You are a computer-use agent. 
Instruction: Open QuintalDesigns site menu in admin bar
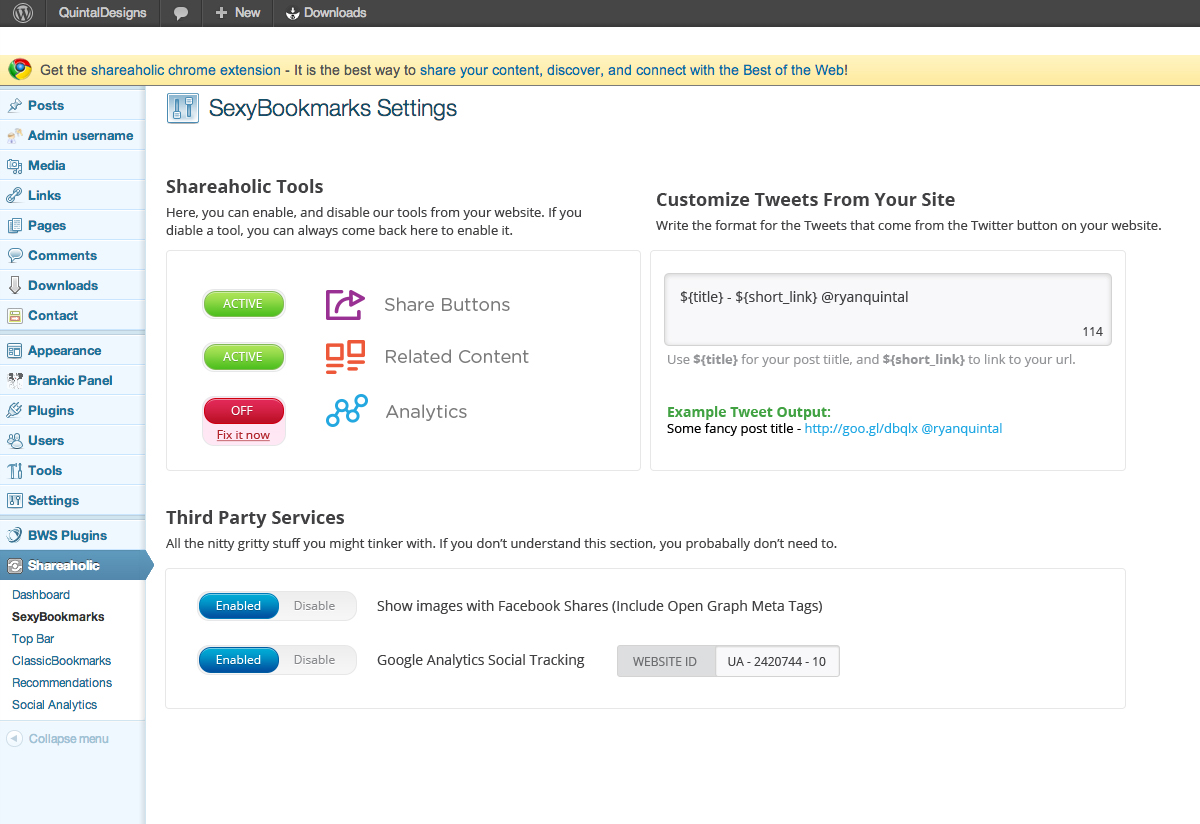tap(102, 13)
